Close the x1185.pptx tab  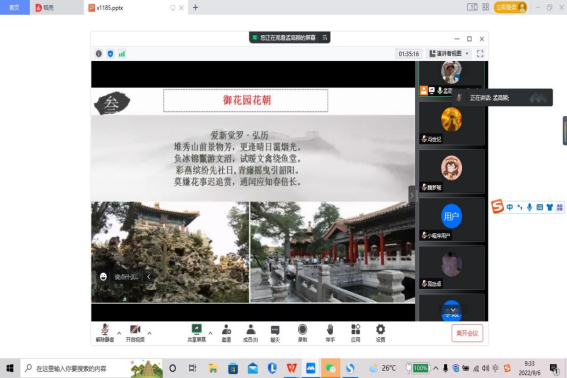182,8
